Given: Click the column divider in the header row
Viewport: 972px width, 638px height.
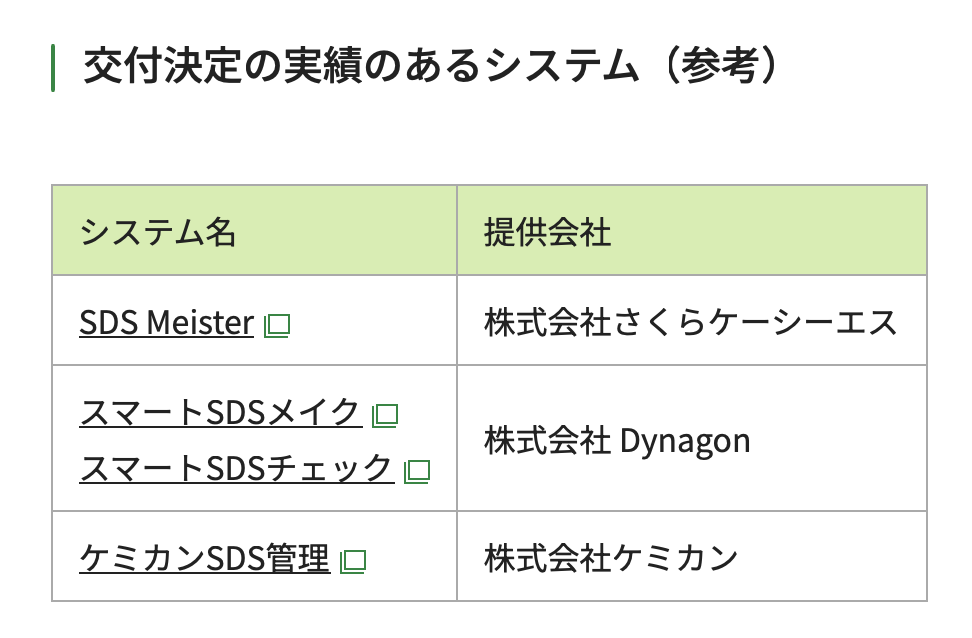Looking at the screenshot, I should [457, 230].
